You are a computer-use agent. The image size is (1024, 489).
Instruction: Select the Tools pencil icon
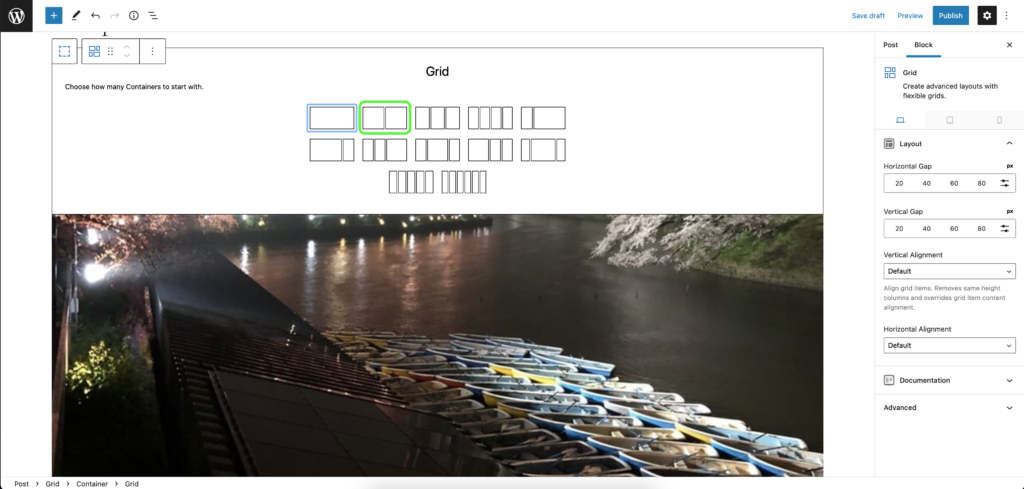75,16
